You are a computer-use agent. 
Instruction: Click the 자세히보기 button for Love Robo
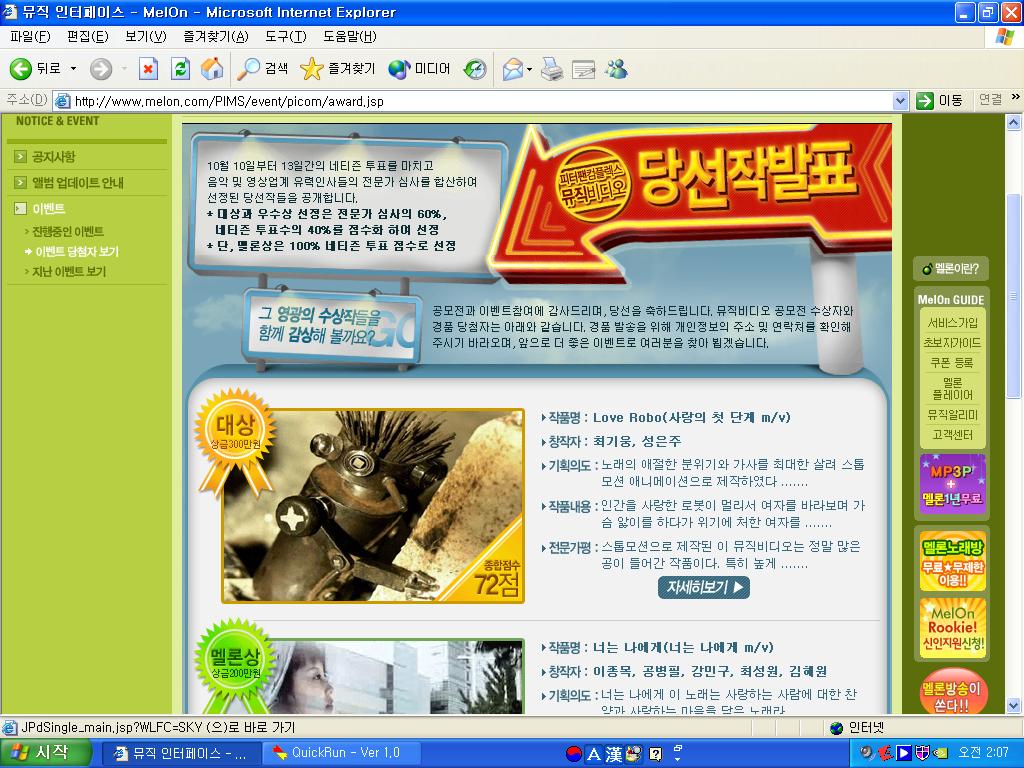[x=703, y=587]
